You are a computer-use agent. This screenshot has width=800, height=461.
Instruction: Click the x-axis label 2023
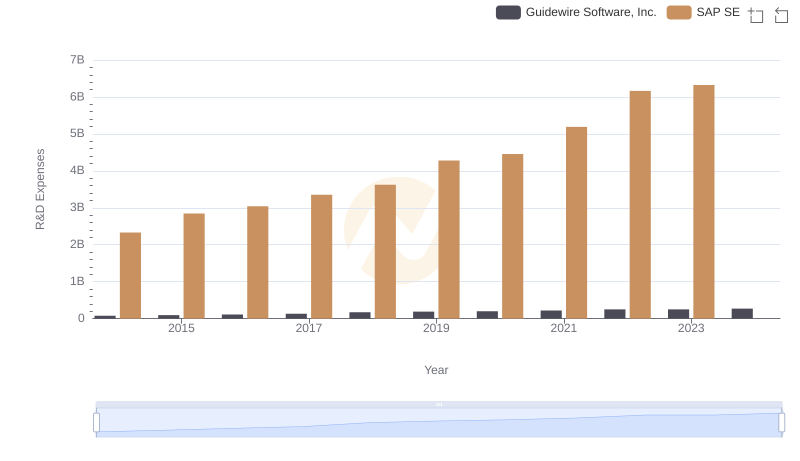tap(691, 328)
